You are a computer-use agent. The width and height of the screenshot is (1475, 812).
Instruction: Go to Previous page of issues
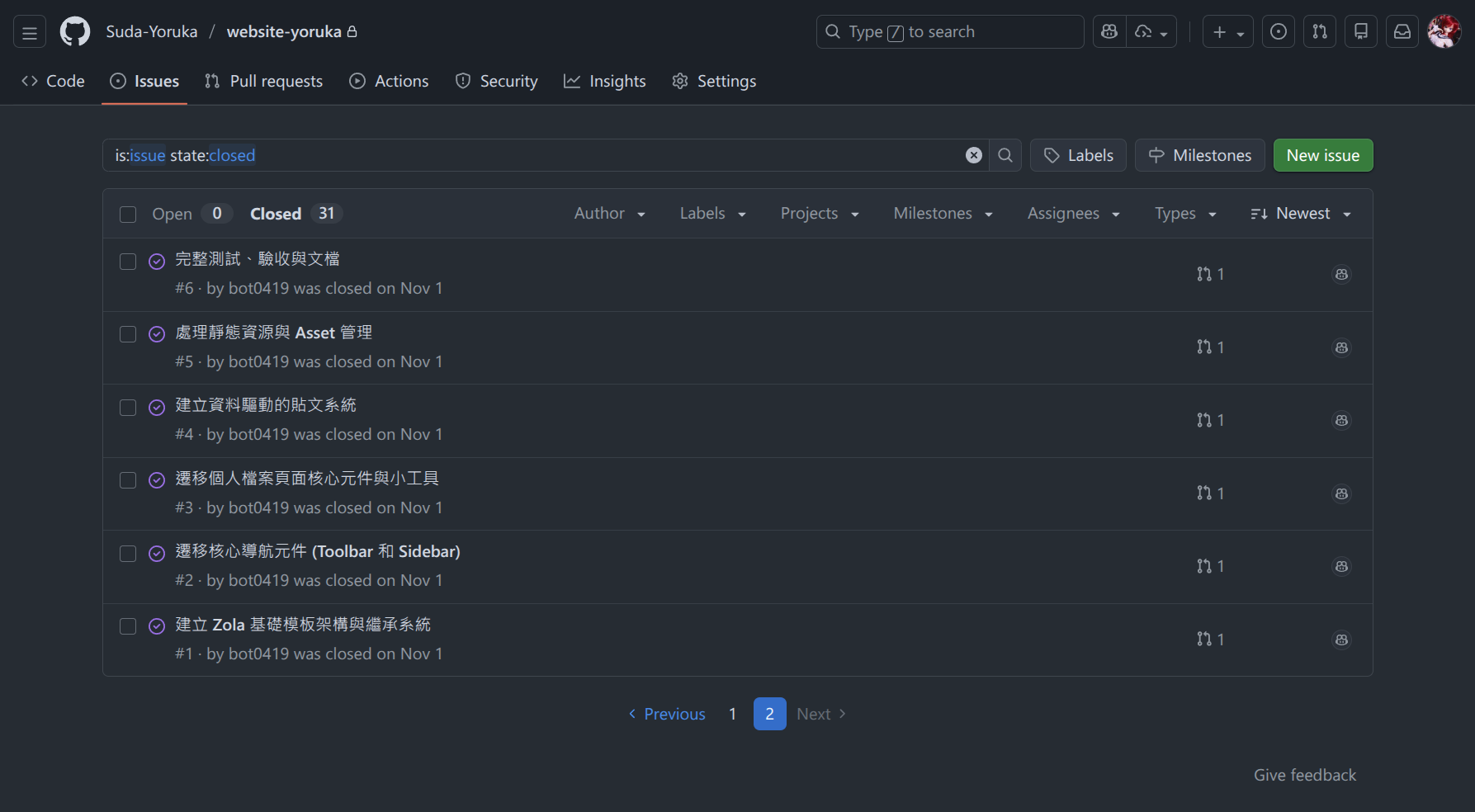[x=667, y=714]
